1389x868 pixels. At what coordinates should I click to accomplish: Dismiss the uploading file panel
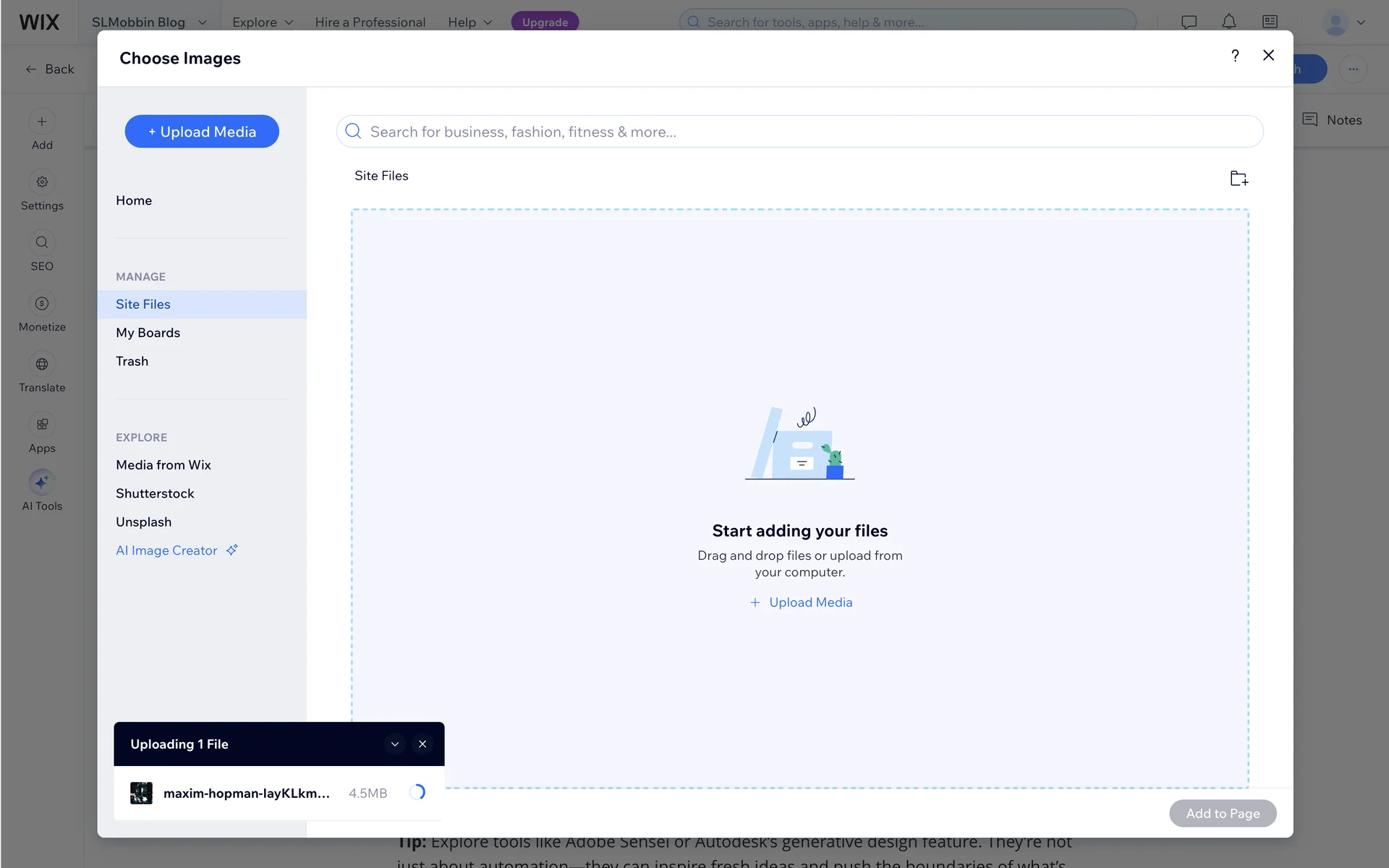(422, 744)
